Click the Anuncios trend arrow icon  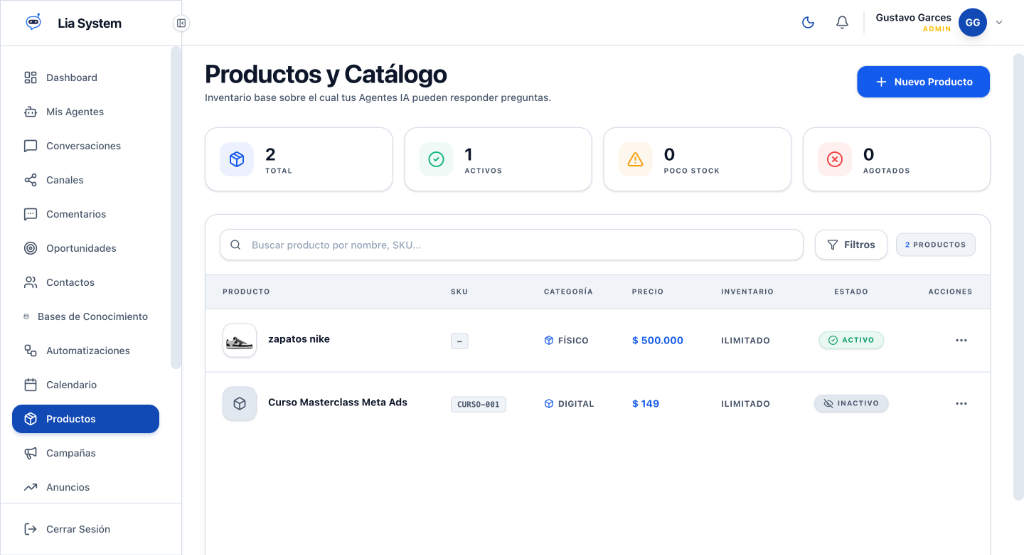click(31, 487)
